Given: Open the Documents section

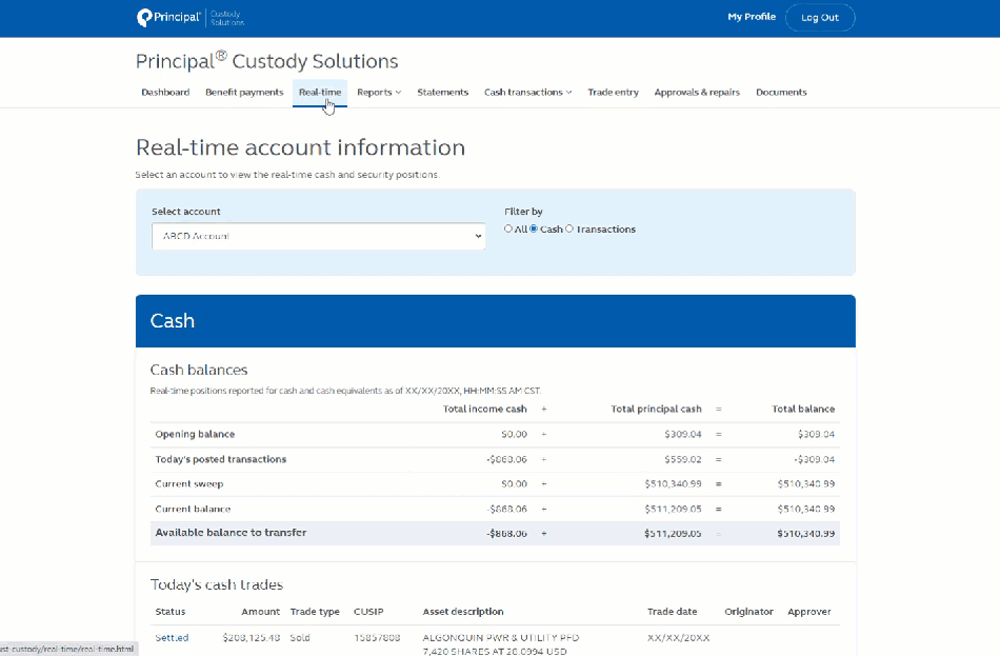Looking at the screenshot, I should (781, 92).
